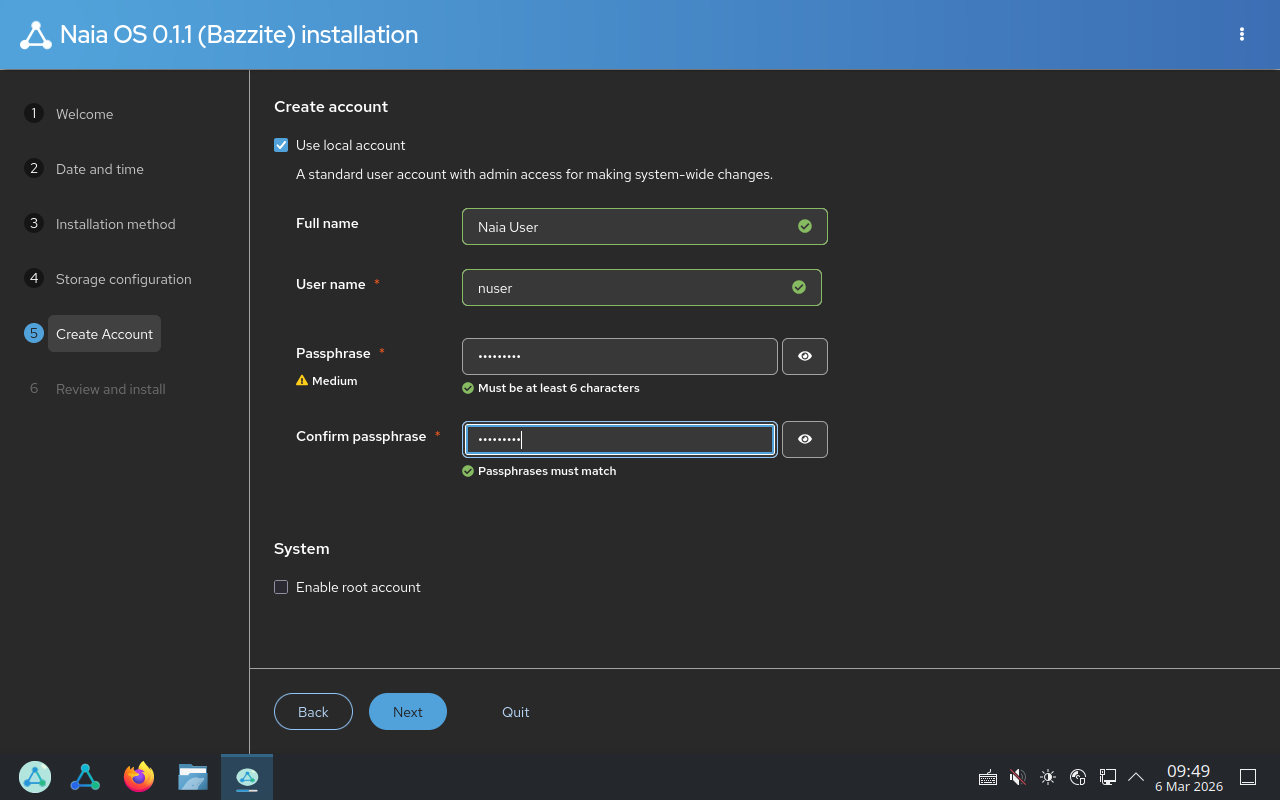Select the Installation method step
This screenshot has height=800, width=1280.
(x=115, y=224)
